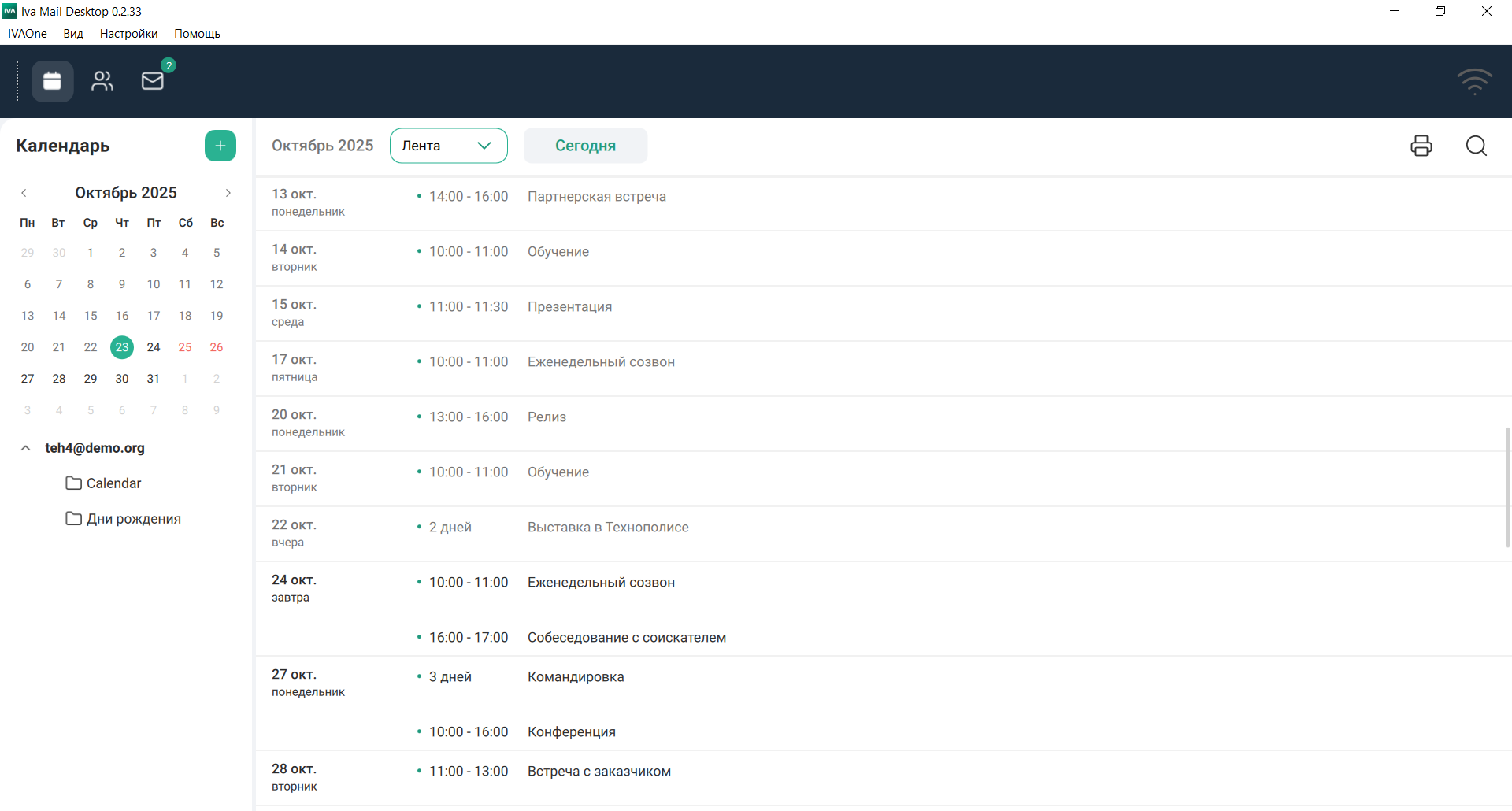
Task: Open the Настройки menu
Action: click(128, 34)
